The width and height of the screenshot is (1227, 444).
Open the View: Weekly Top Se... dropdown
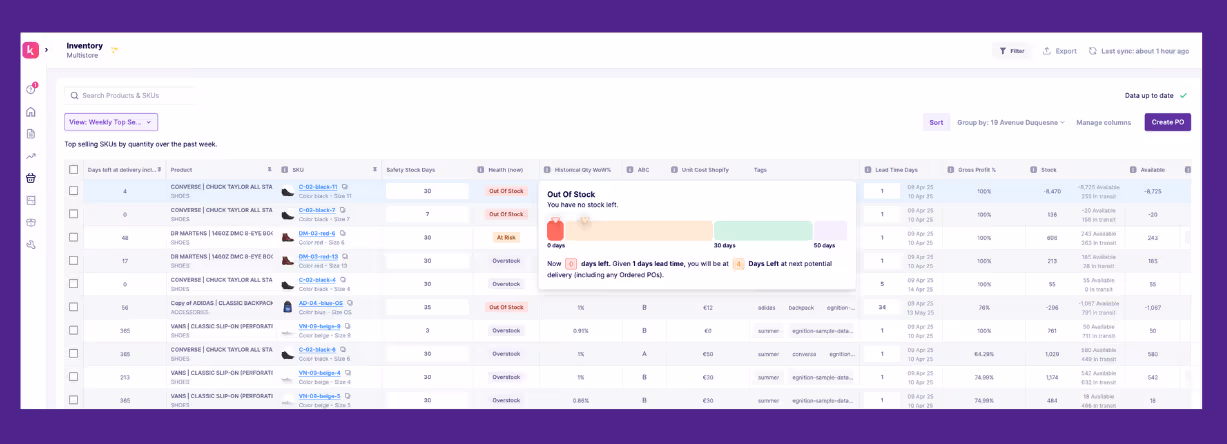[111, 122]
